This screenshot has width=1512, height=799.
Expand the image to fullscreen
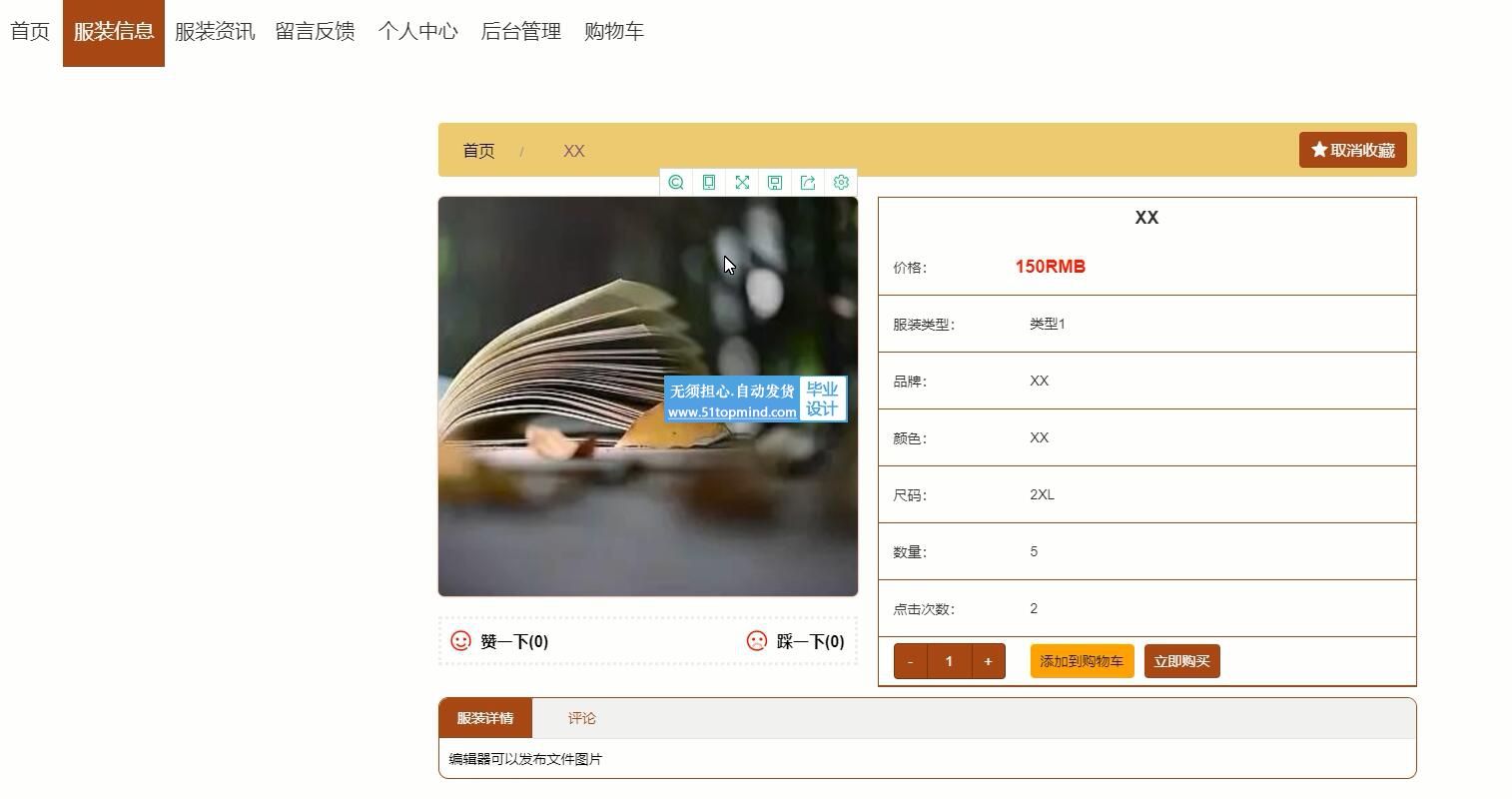(x=742, y=182)
